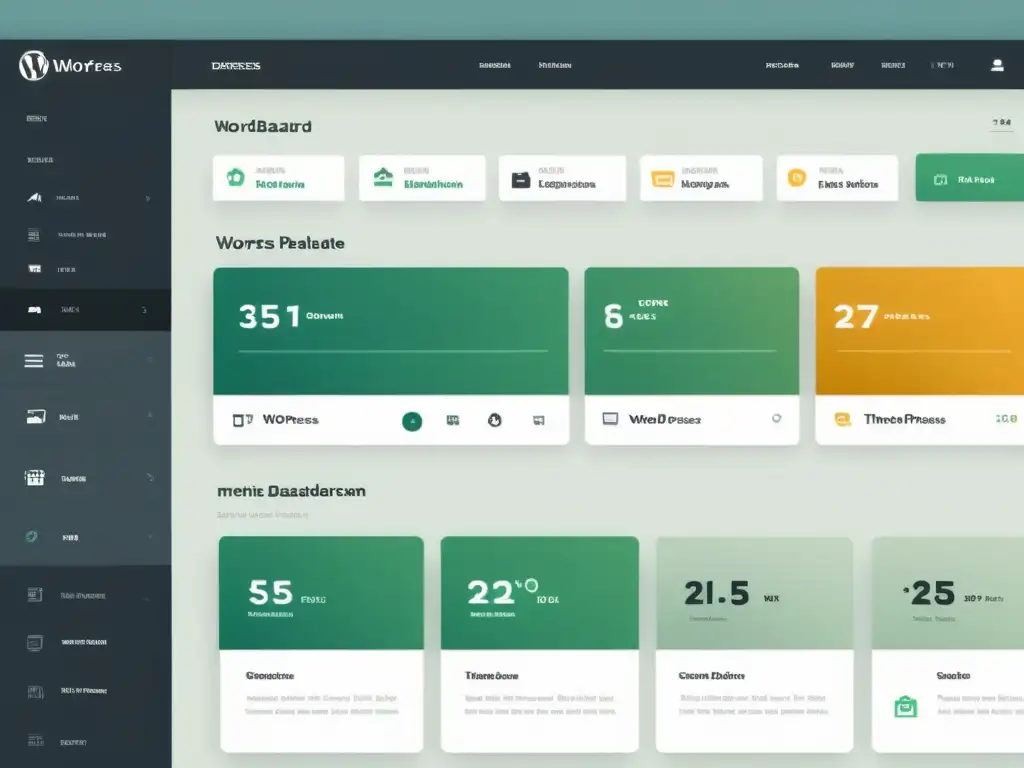Click the WordPress logo in the header
This screenshot has height=768, width=1024.
tap(33, 66)
